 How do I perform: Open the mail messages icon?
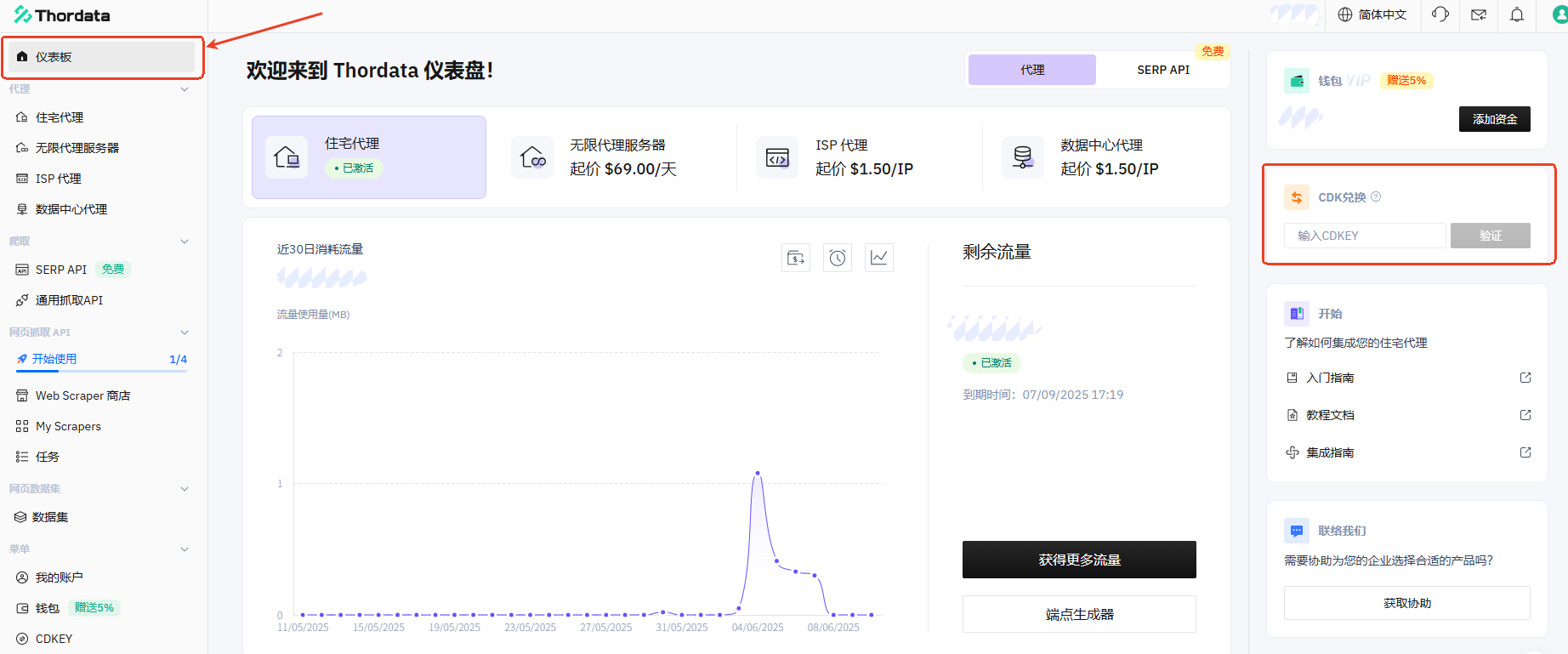[x=1479, y=14]
